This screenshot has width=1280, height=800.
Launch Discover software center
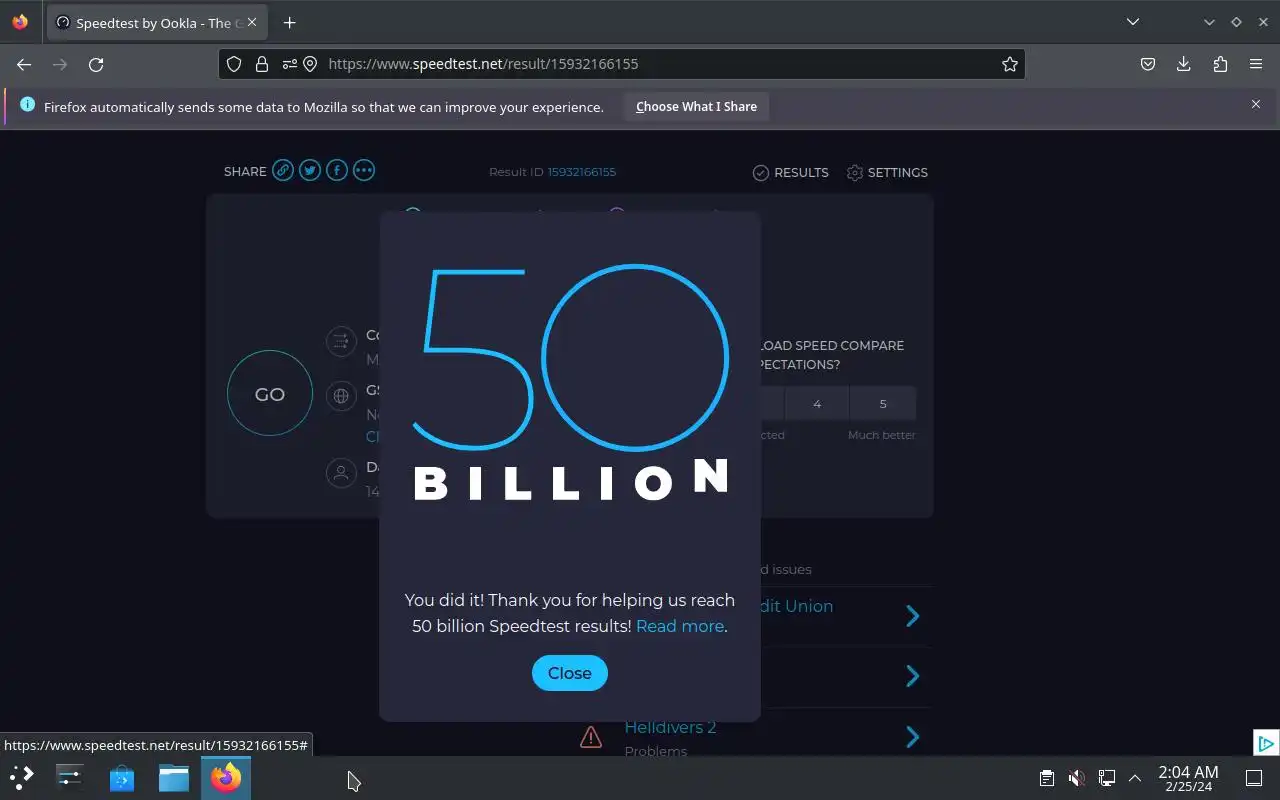[x=122, y=776]
